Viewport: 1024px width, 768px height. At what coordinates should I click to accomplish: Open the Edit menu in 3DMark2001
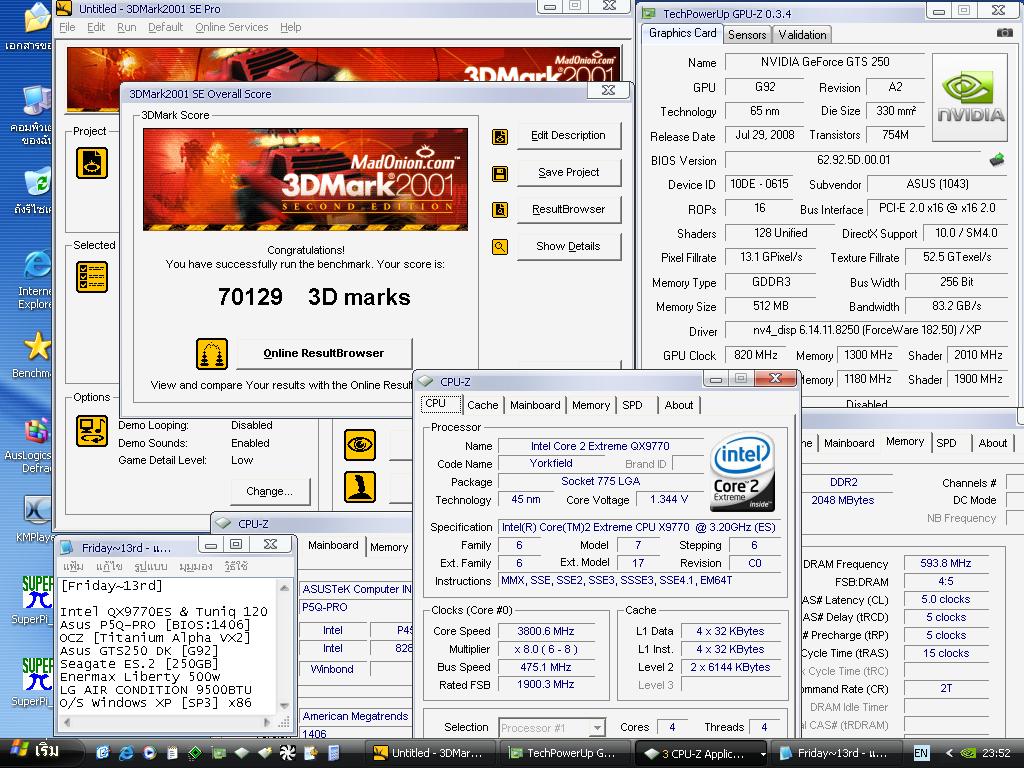pyautogui.click(x=96, y=27)
